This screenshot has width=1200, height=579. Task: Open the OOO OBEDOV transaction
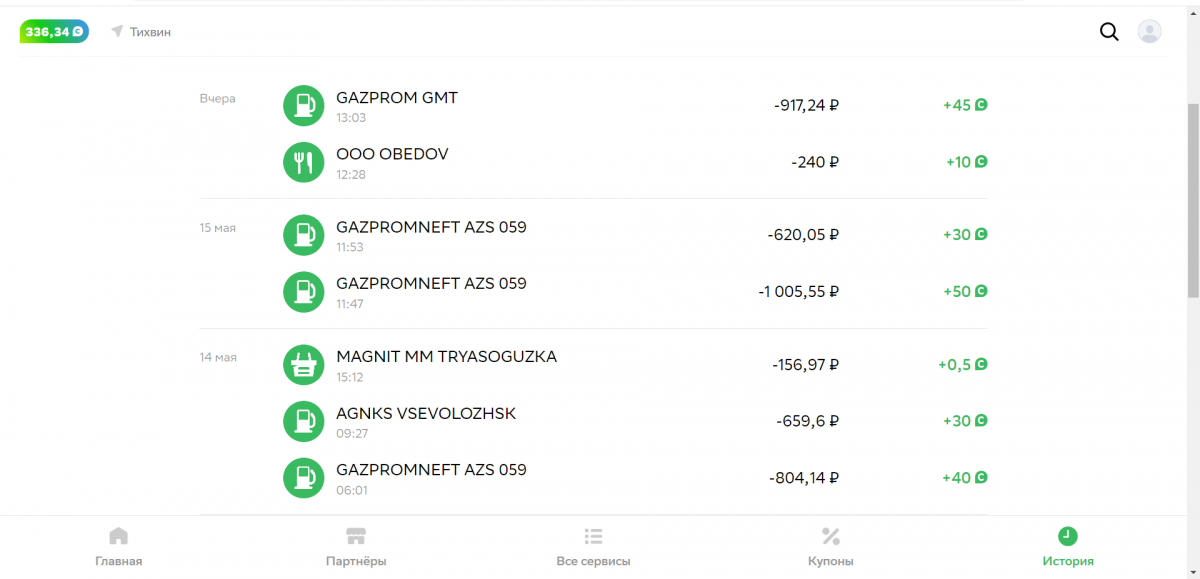click(392, 155)
